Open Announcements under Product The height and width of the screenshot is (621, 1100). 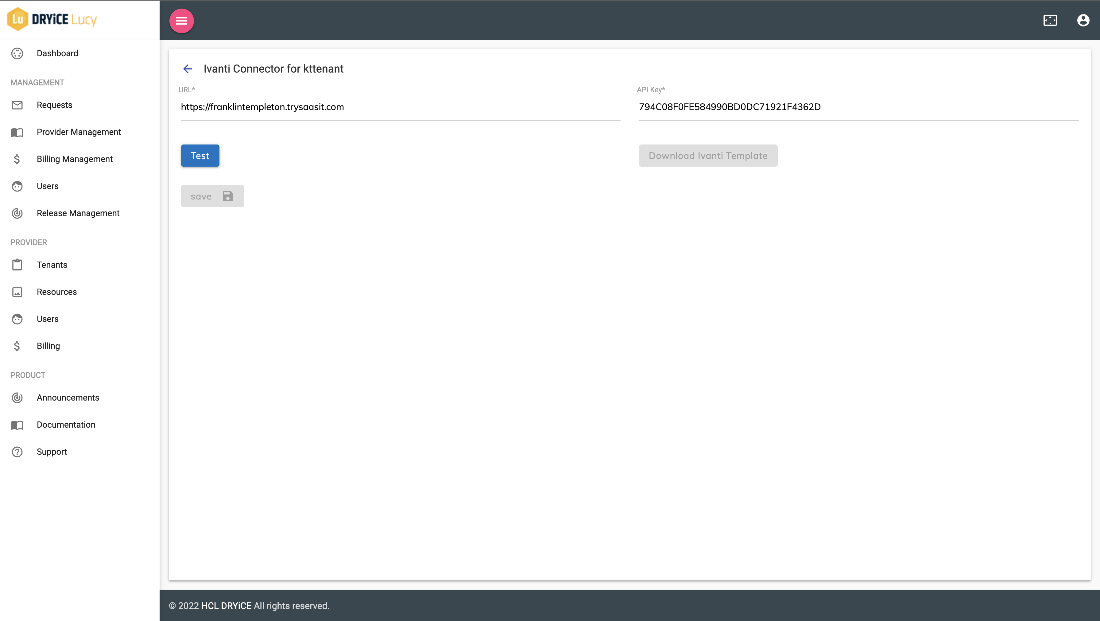[x=68, y=398]
